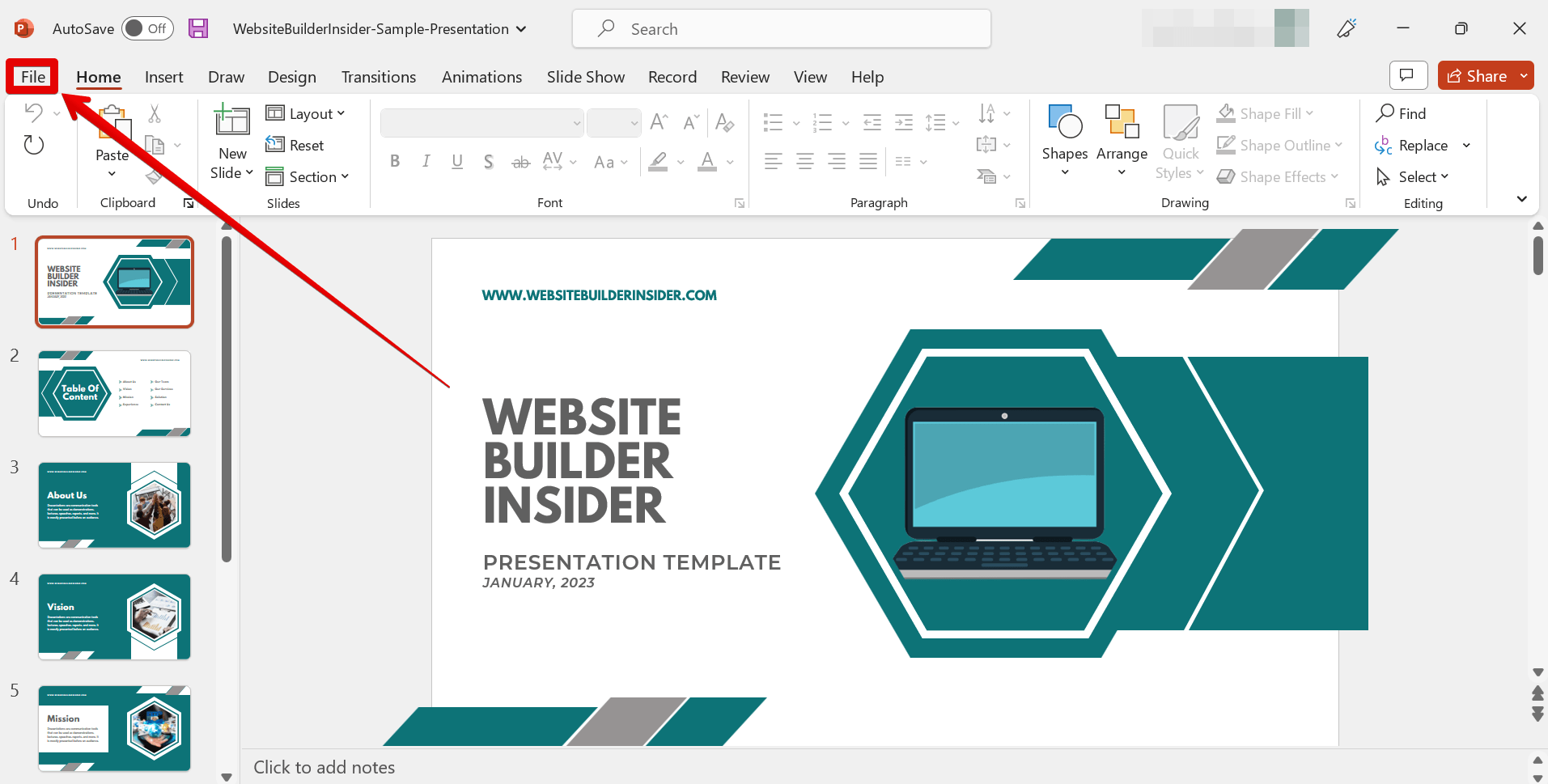Open the Section dropdown
This screenshot has height=784, width=1548.
click(x=308, y=176)
